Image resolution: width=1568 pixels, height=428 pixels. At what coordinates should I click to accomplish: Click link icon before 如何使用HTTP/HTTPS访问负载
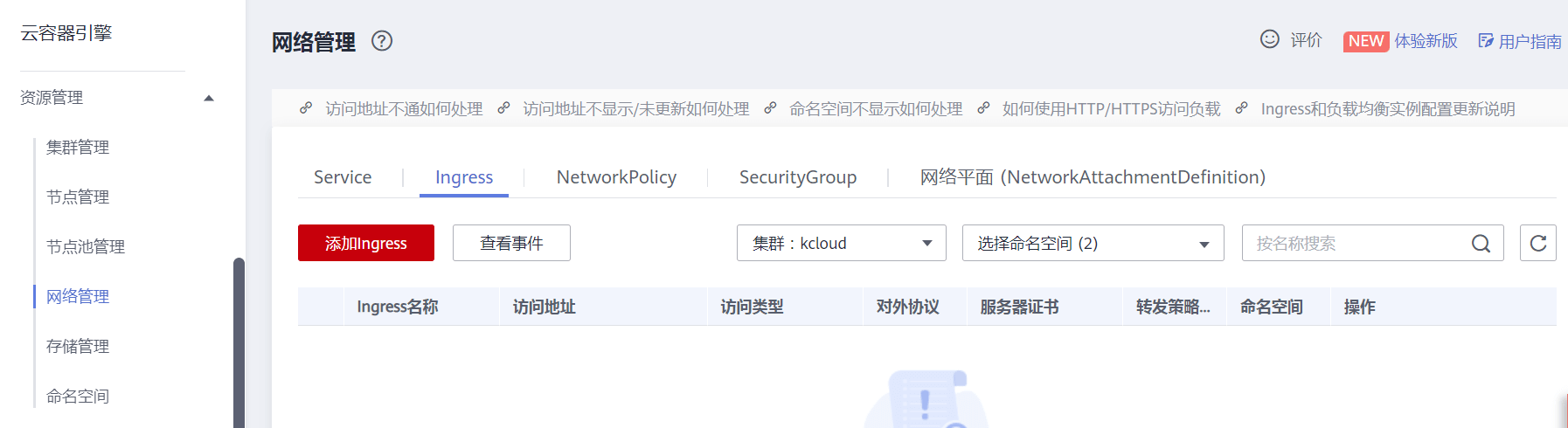click(x=983, y=108)
